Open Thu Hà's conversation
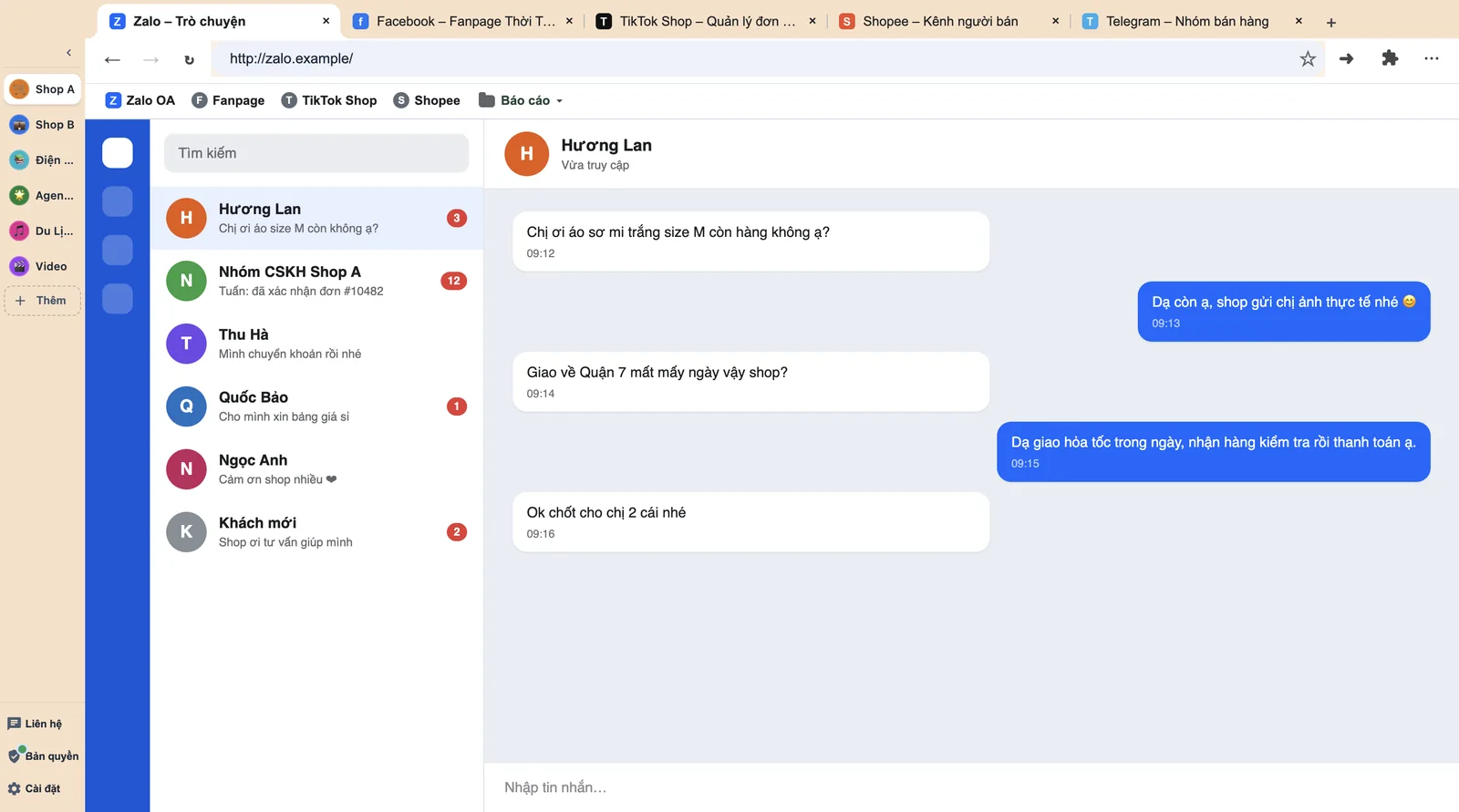Viewport: 1459px width, 812px height. click(x=316, y=344)
